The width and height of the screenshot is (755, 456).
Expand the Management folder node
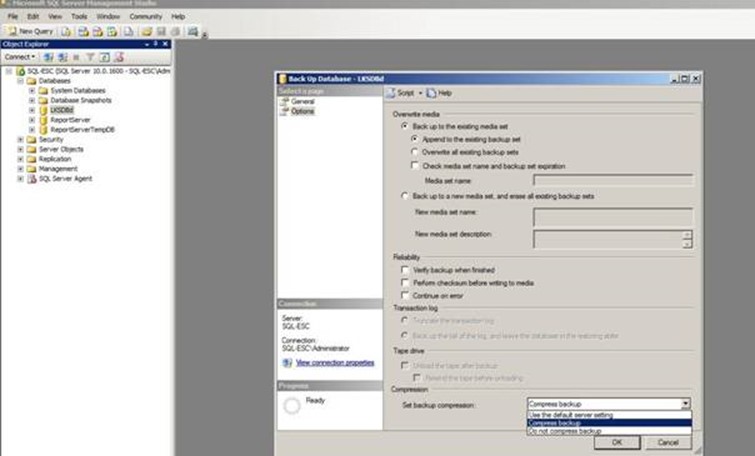click(x=20, y=169)
